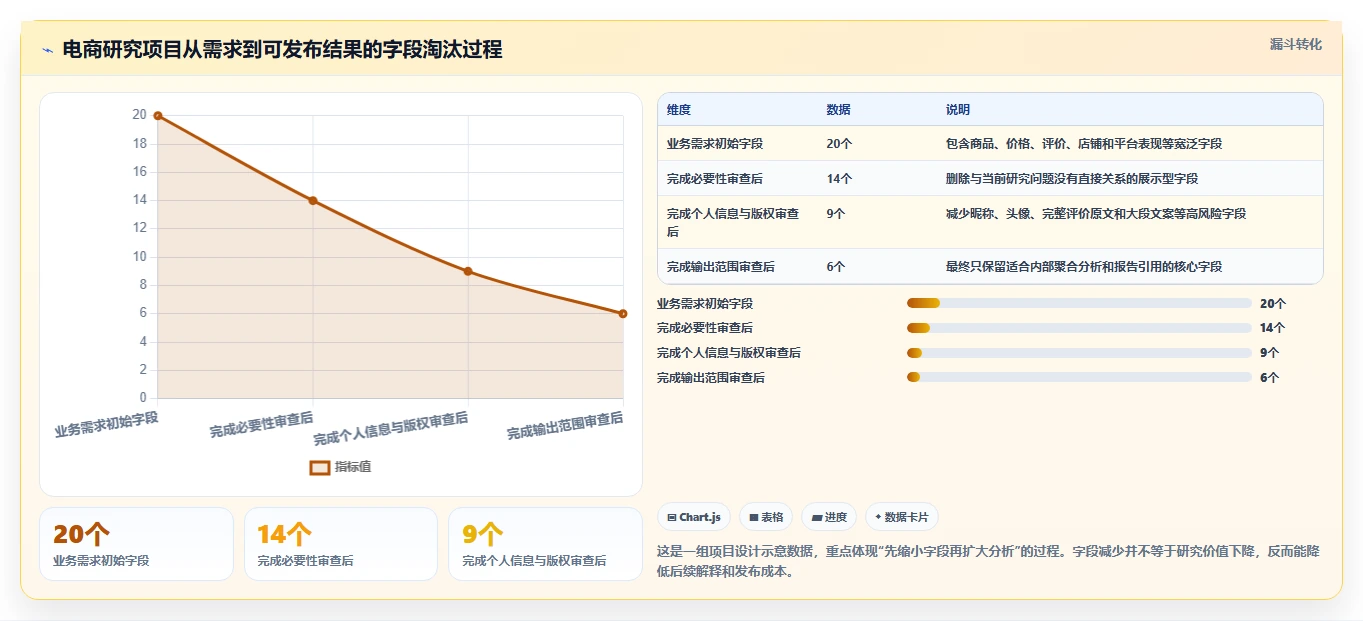Click the 20个 progress value label
The height and width of the screenshot is (621, 1363).
coord(1273,303)
